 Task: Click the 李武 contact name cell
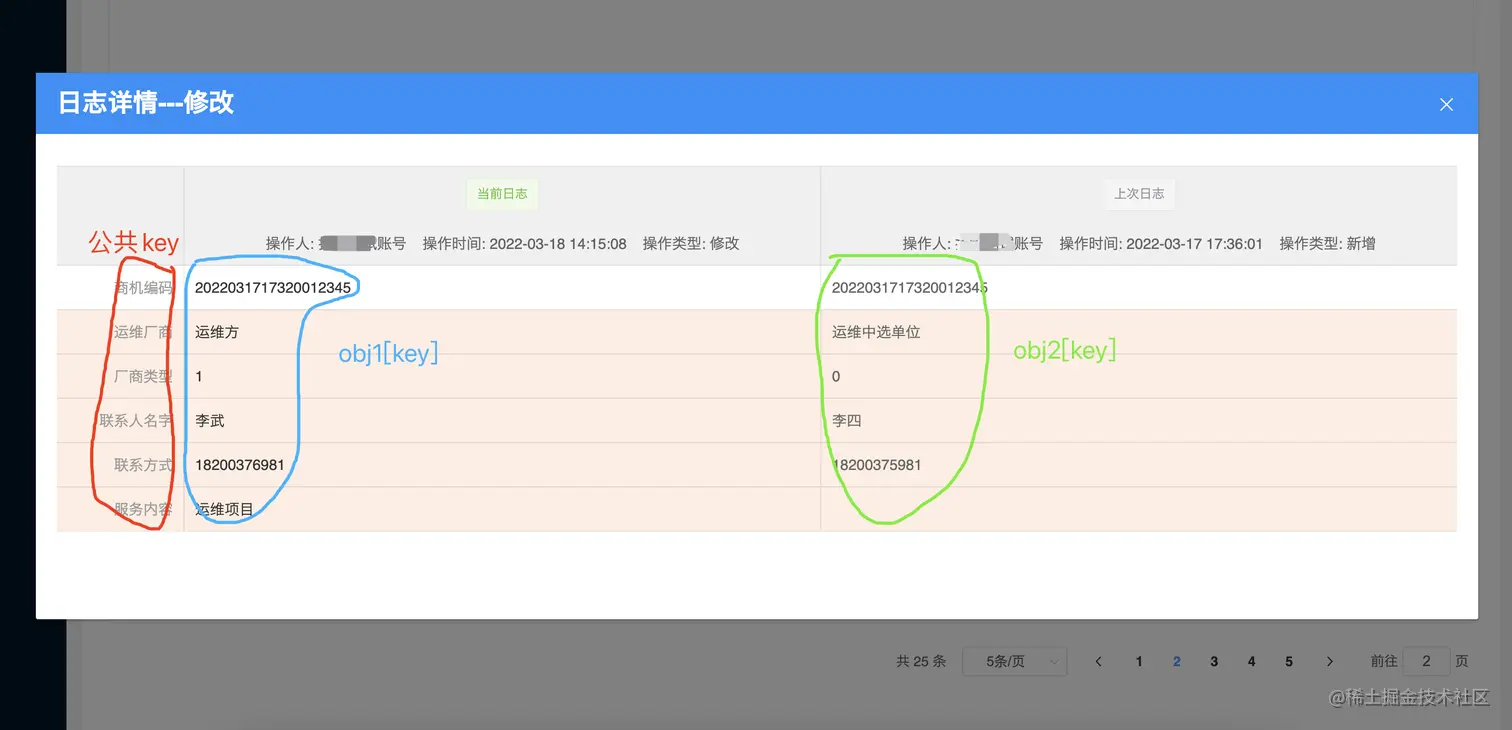point(210,421)
